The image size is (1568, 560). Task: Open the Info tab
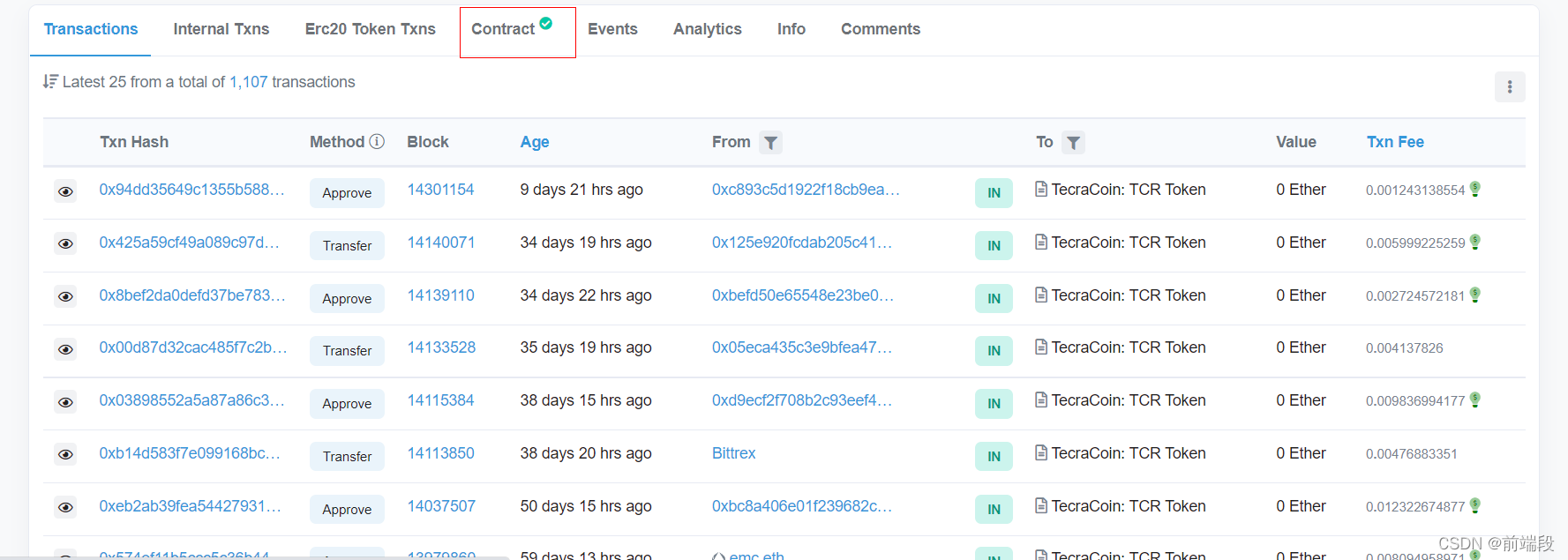tap(792, 29)
